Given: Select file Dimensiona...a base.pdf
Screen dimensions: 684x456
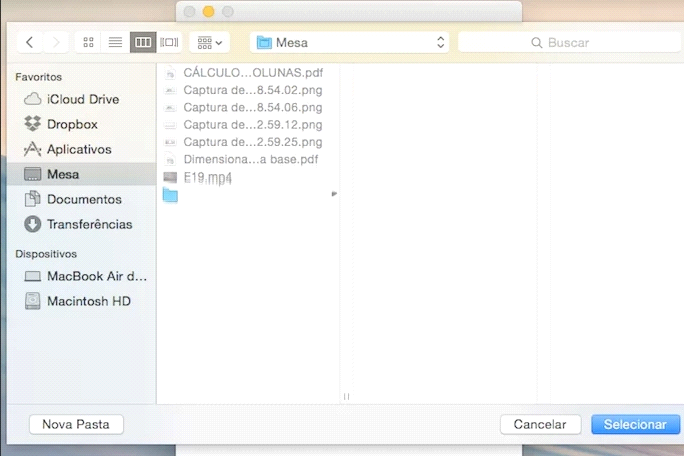Looking at the screenshot, I should click(248, 159).
